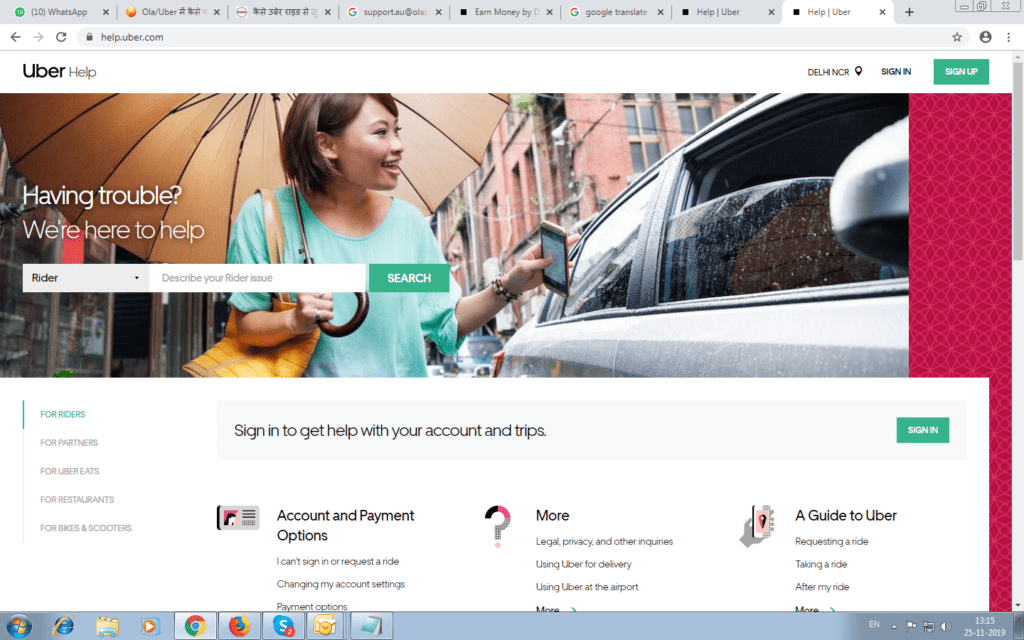Click the DELHI NCR location text
1024x640 pixels.
[x=828, y=72]
